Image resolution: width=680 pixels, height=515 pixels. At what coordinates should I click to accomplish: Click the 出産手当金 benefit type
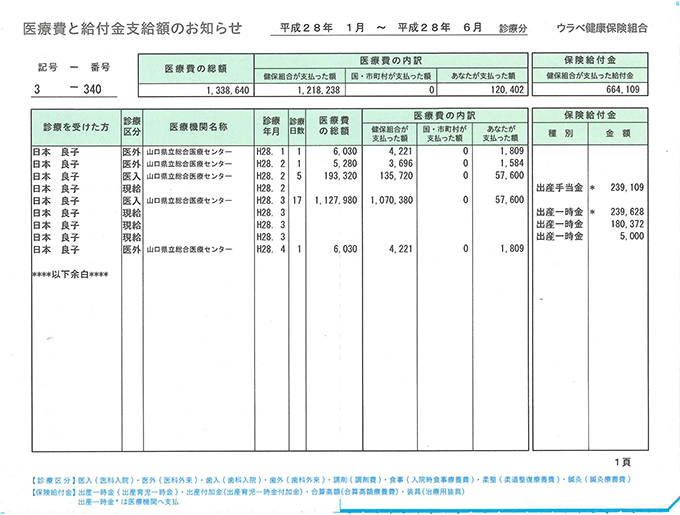pyautogui.click(x=559, y=188)
